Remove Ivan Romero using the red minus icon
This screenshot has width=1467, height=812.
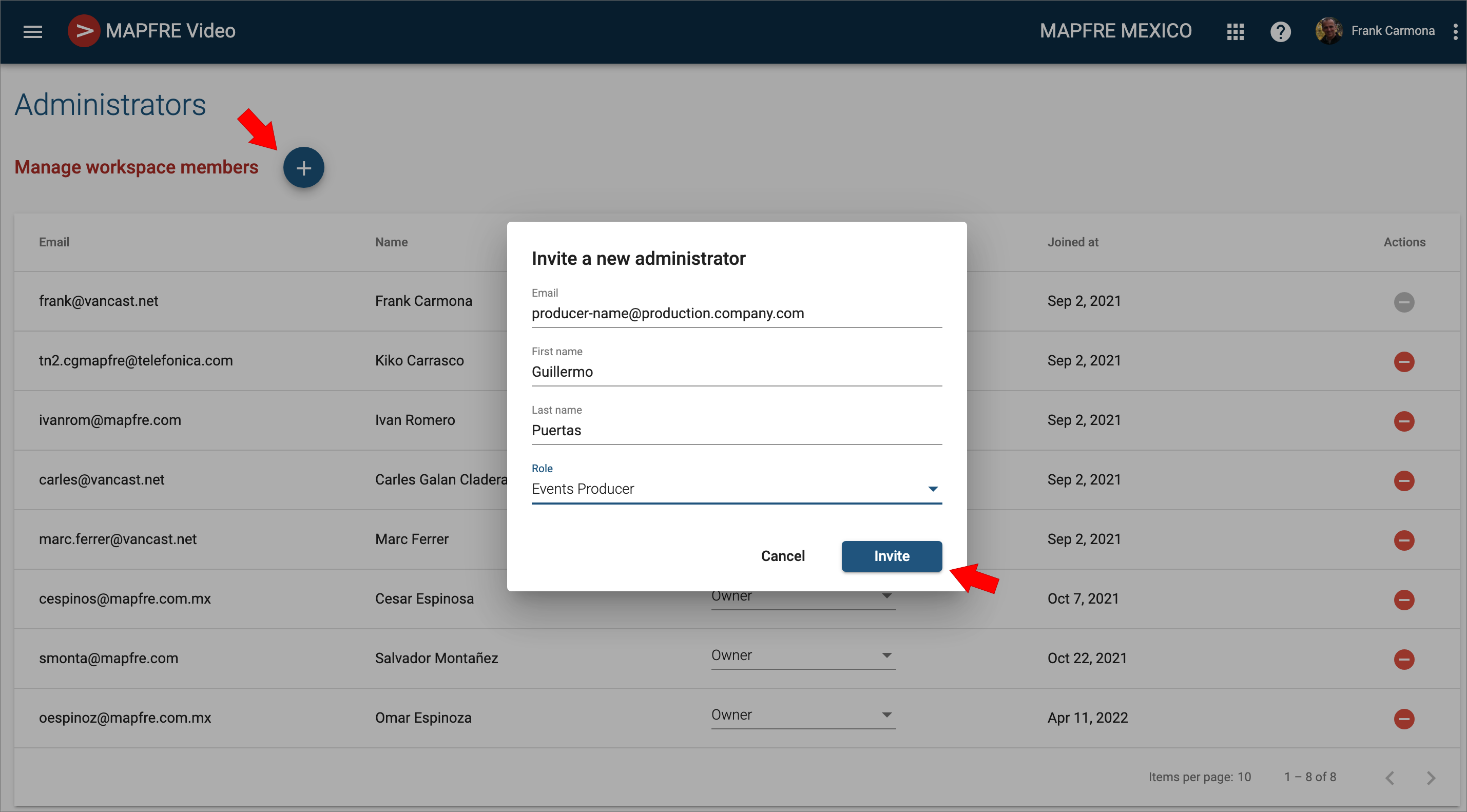point(1404,421)
